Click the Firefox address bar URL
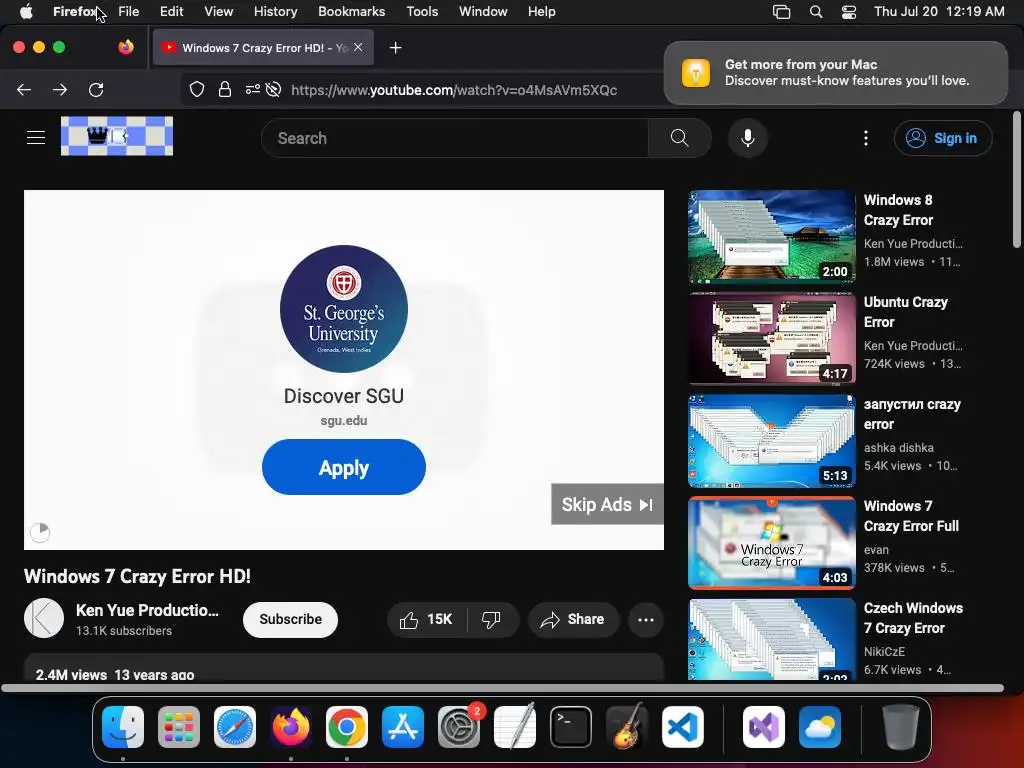1024x768 pixels. (454, 90)
